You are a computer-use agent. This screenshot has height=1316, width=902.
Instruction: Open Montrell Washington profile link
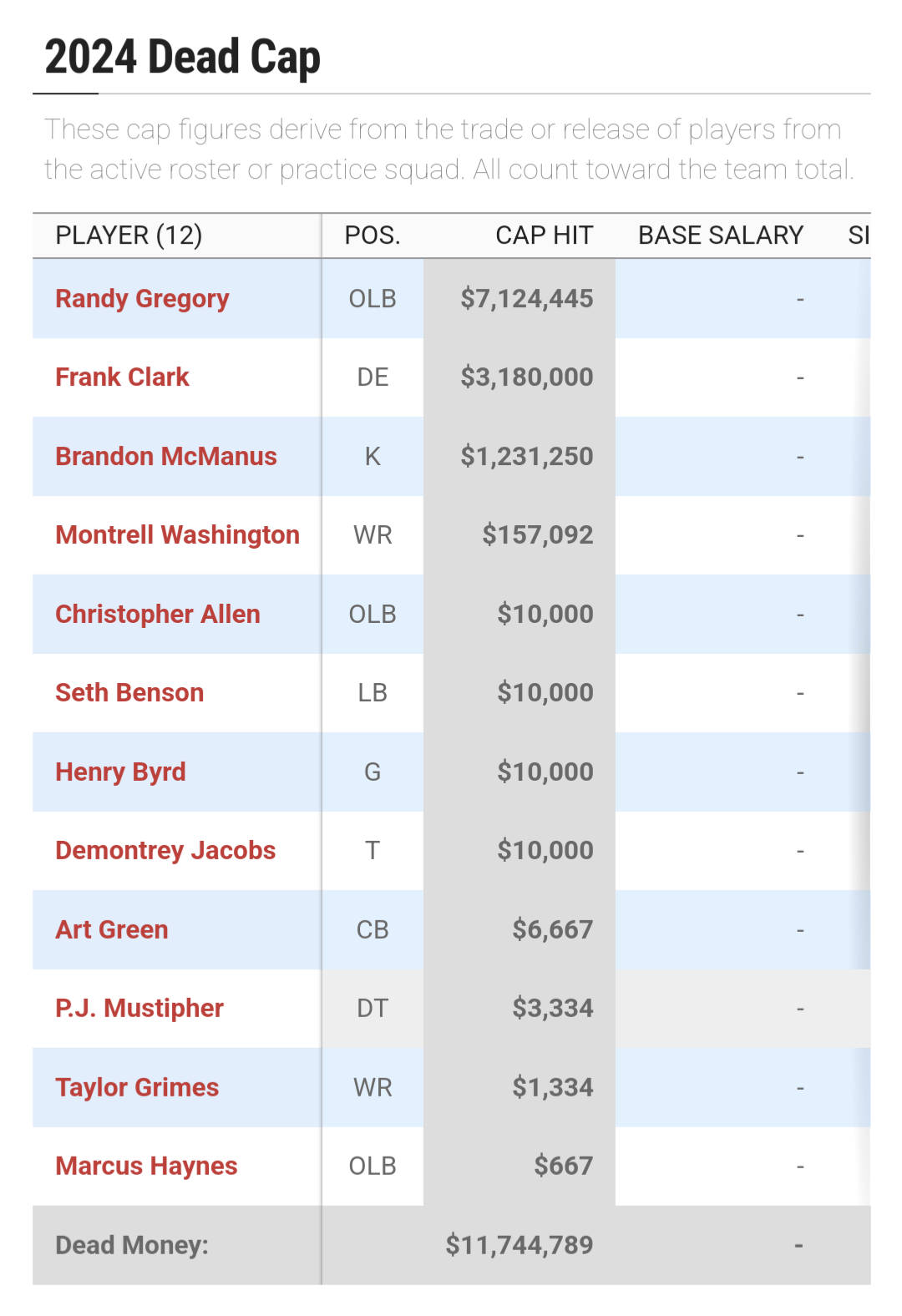click(x=177, y=535)
